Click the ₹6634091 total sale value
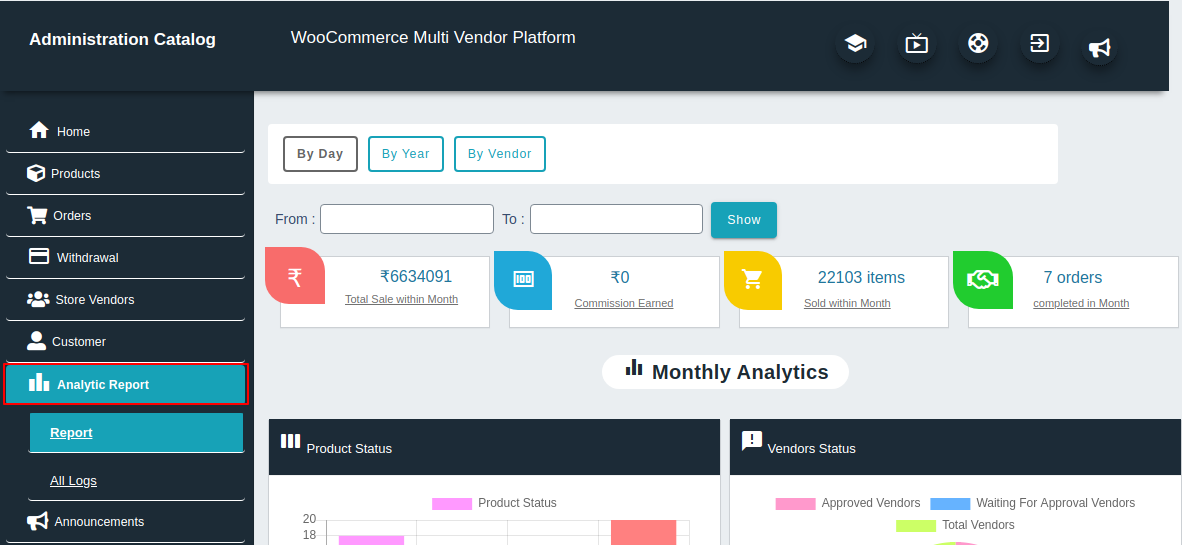This screenshot has width=1182, height=545. (416, 277)
